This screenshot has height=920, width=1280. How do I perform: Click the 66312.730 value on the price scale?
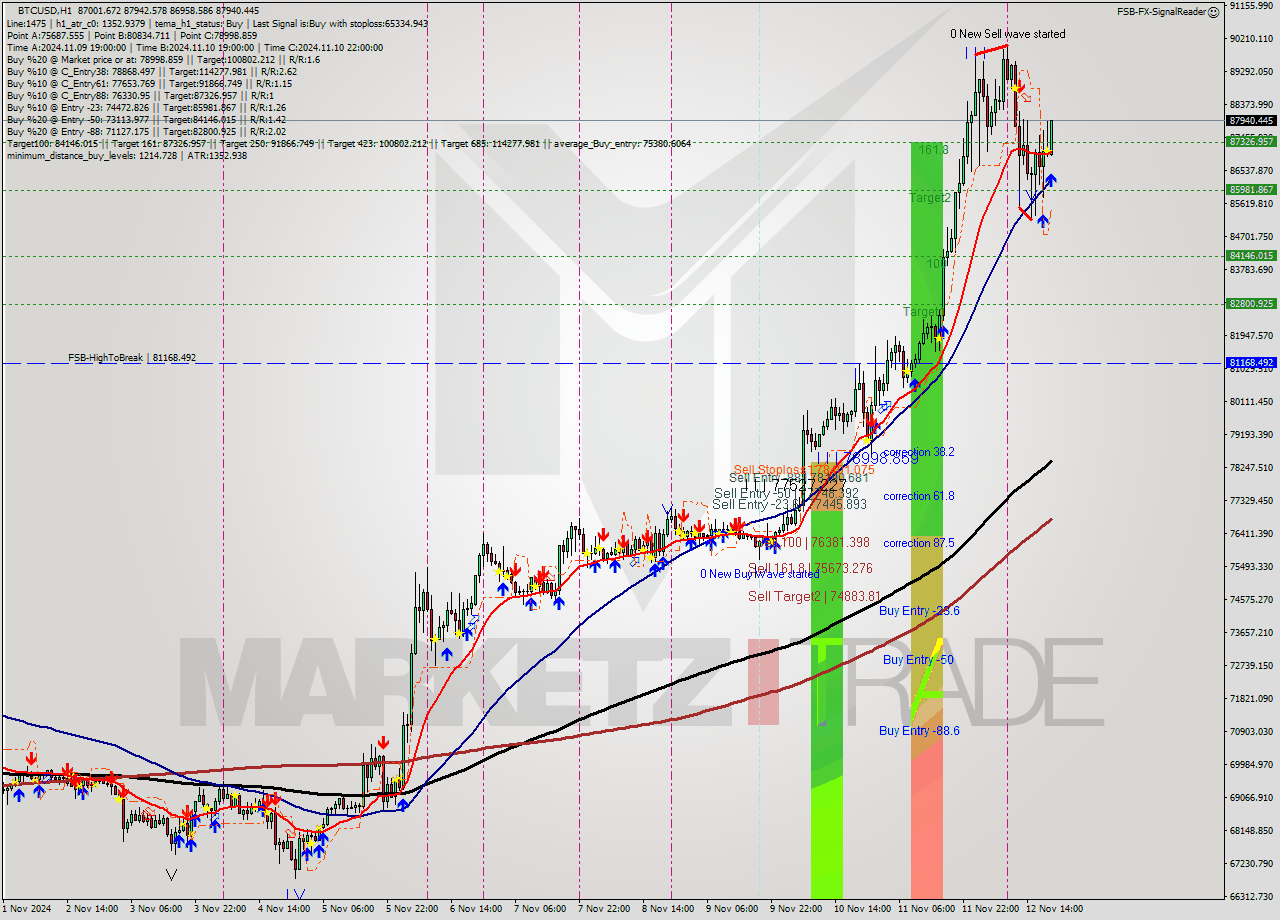1251,896
